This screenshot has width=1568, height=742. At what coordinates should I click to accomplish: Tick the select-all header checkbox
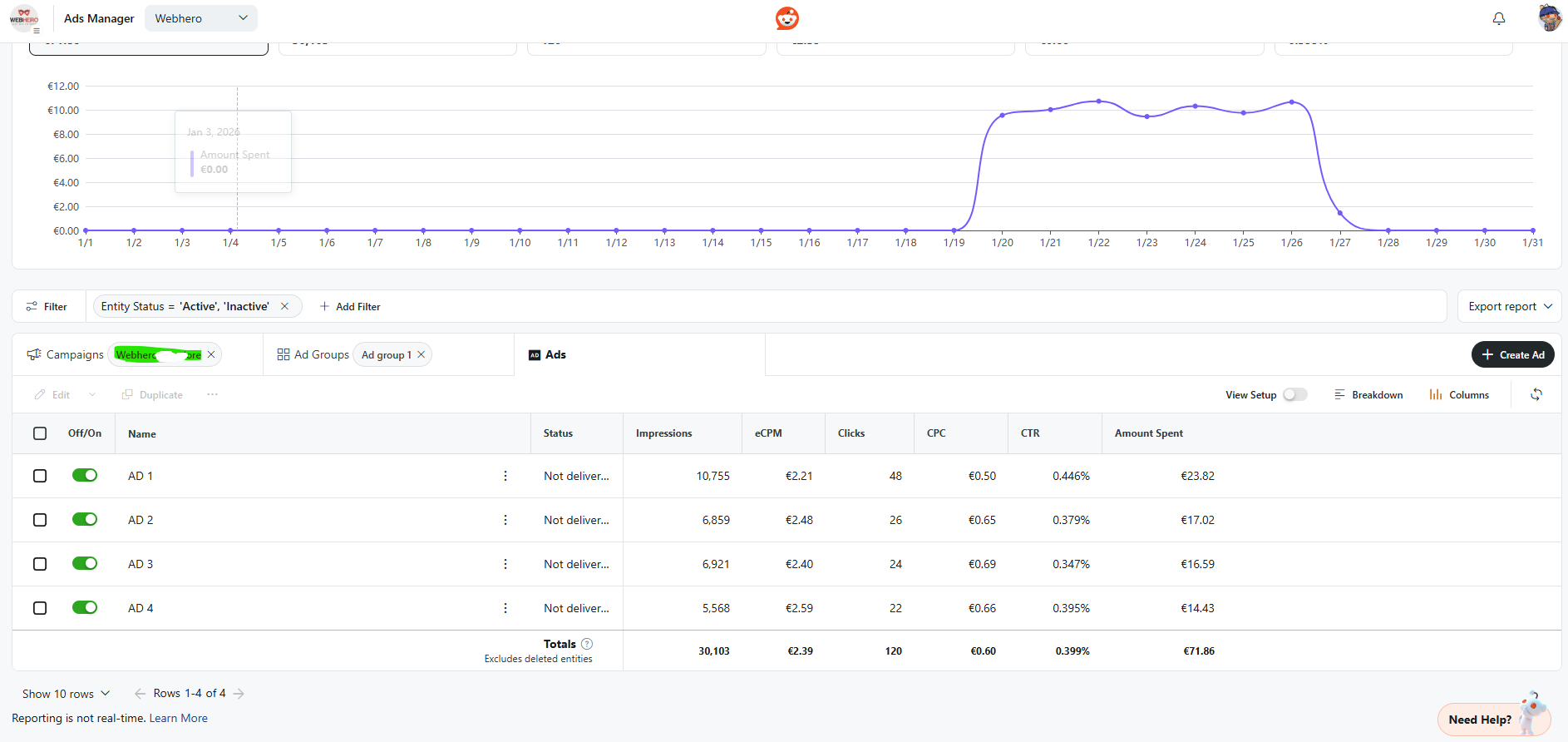pyautogui.click(x=40, y=433)
